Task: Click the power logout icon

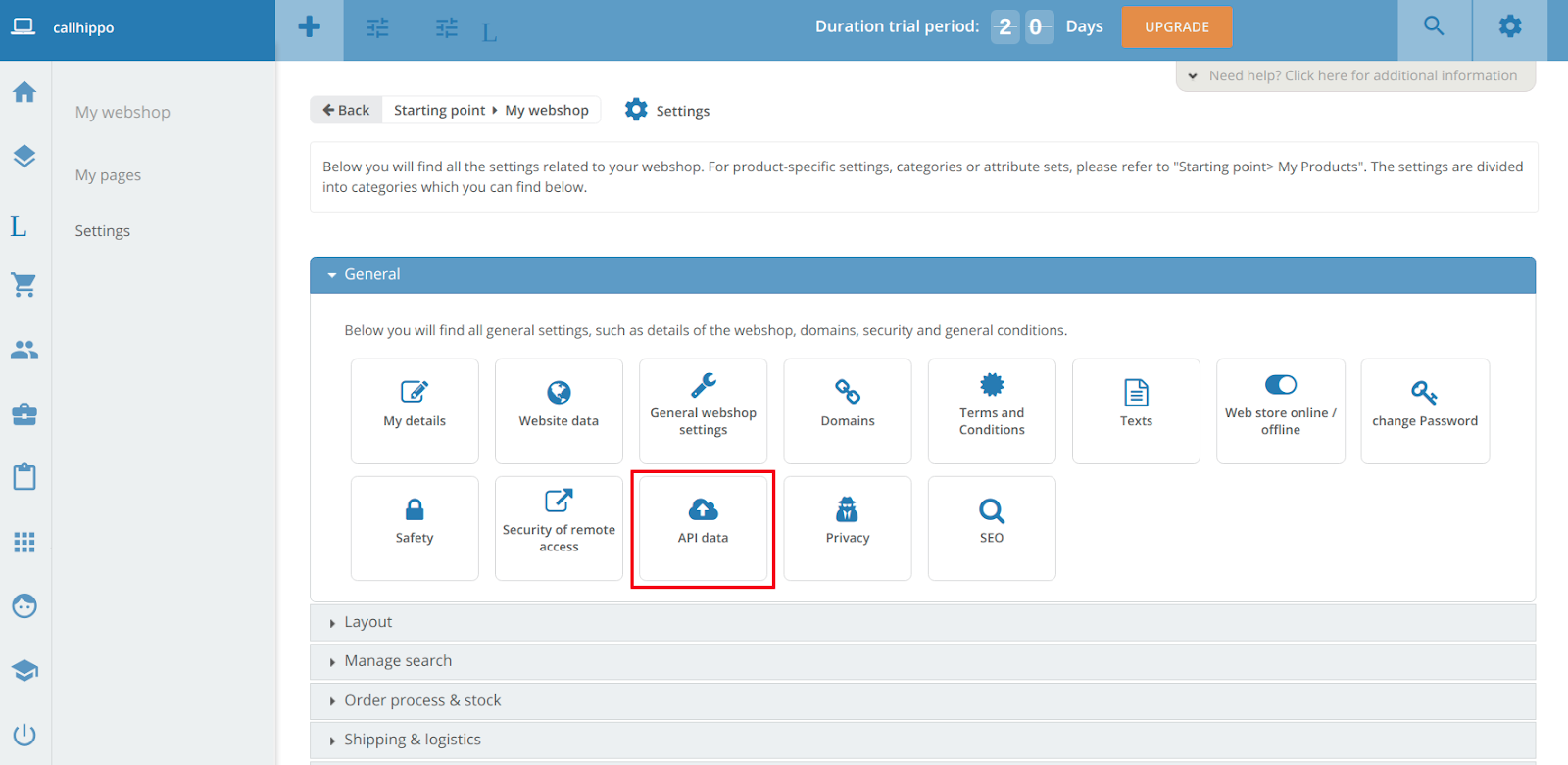Action: [x=24, y=735]
